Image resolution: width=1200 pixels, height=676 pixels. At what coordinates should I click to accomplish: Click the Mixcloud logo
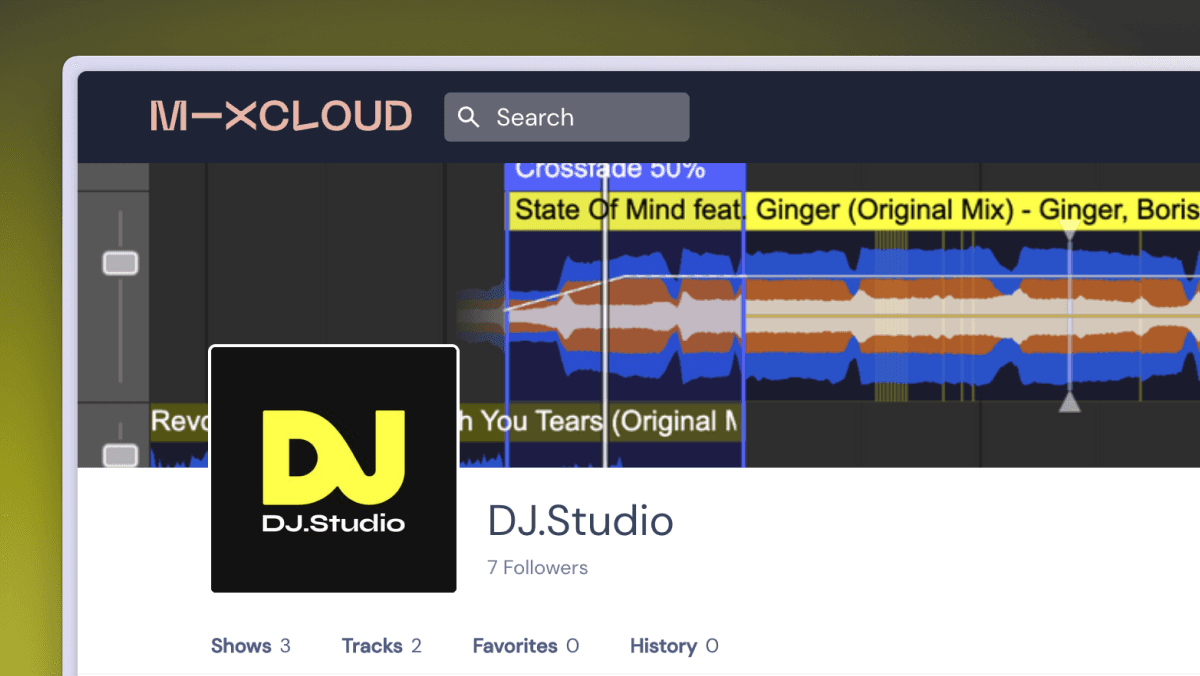[x=281, y=116]
